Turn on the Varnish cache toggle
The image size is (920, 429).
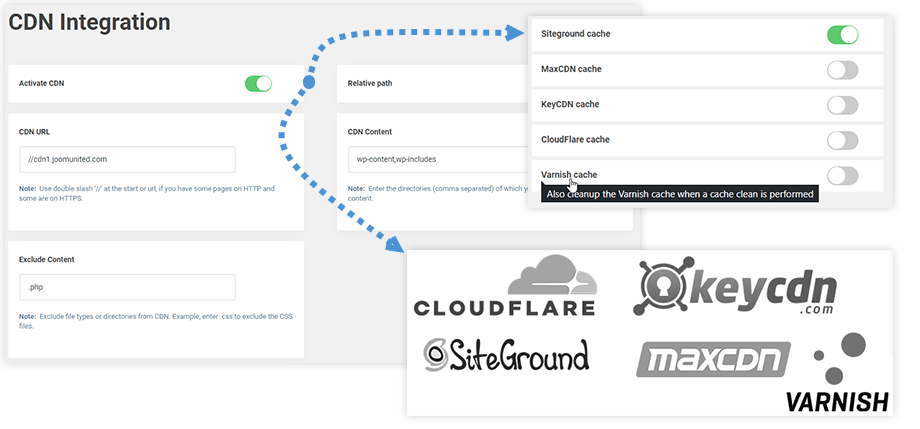[x=843, y=175]
